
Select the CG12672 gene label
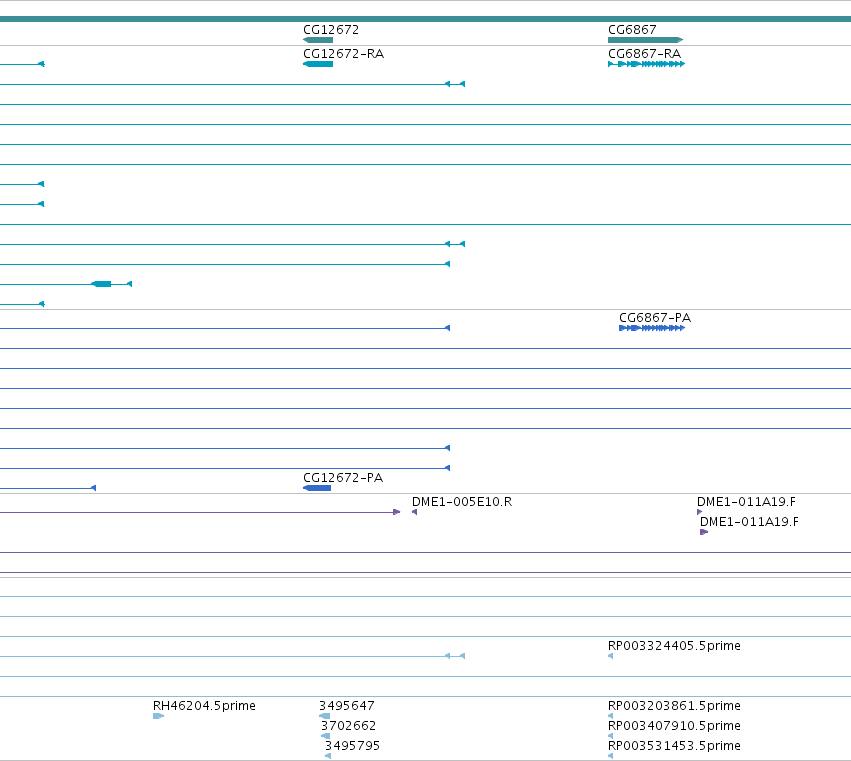pos(331,30)
